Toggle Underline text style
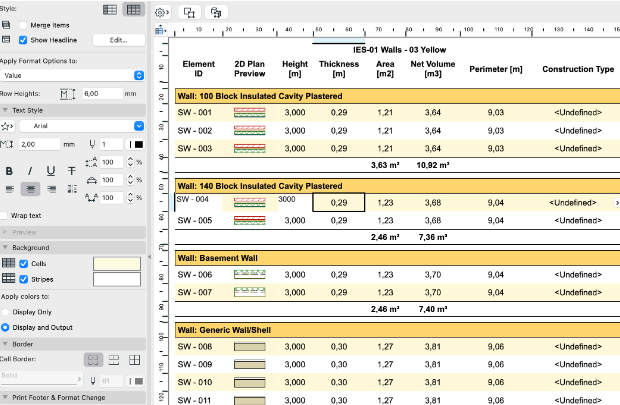 pos(50,171)
